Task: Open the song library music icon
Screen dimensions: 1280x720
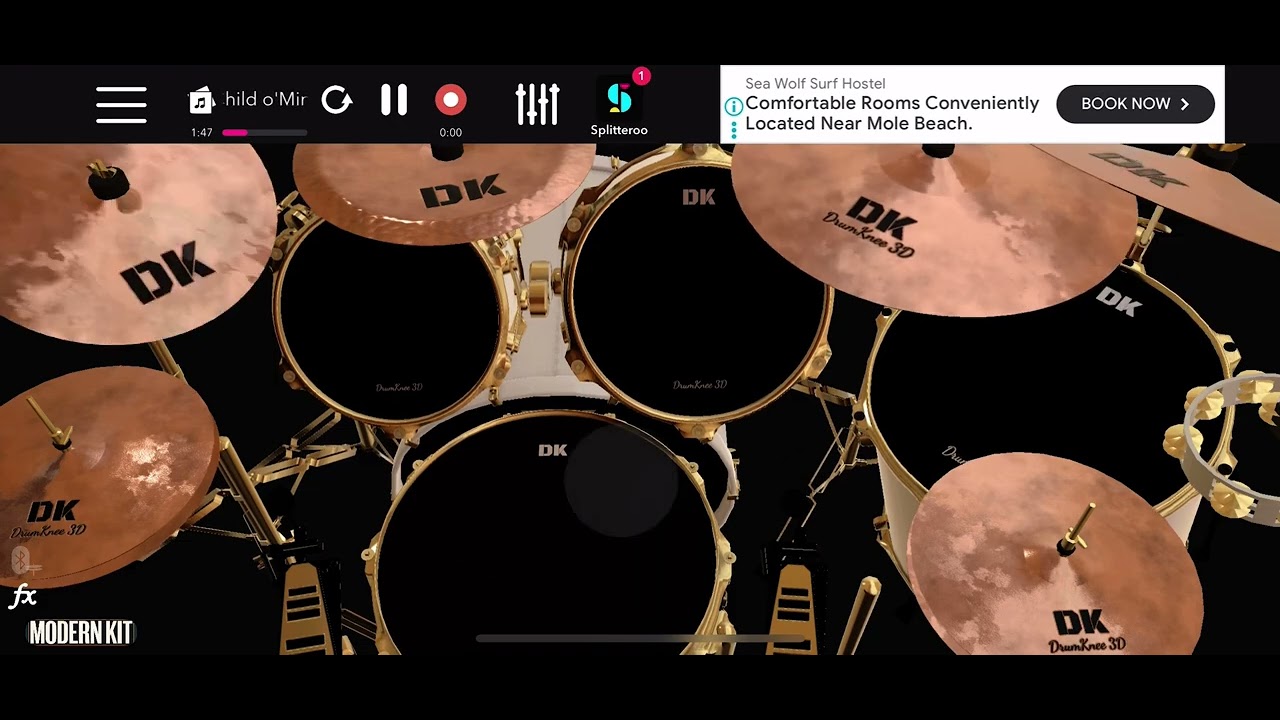Action: pyautogui.click(x=201, y=101)
